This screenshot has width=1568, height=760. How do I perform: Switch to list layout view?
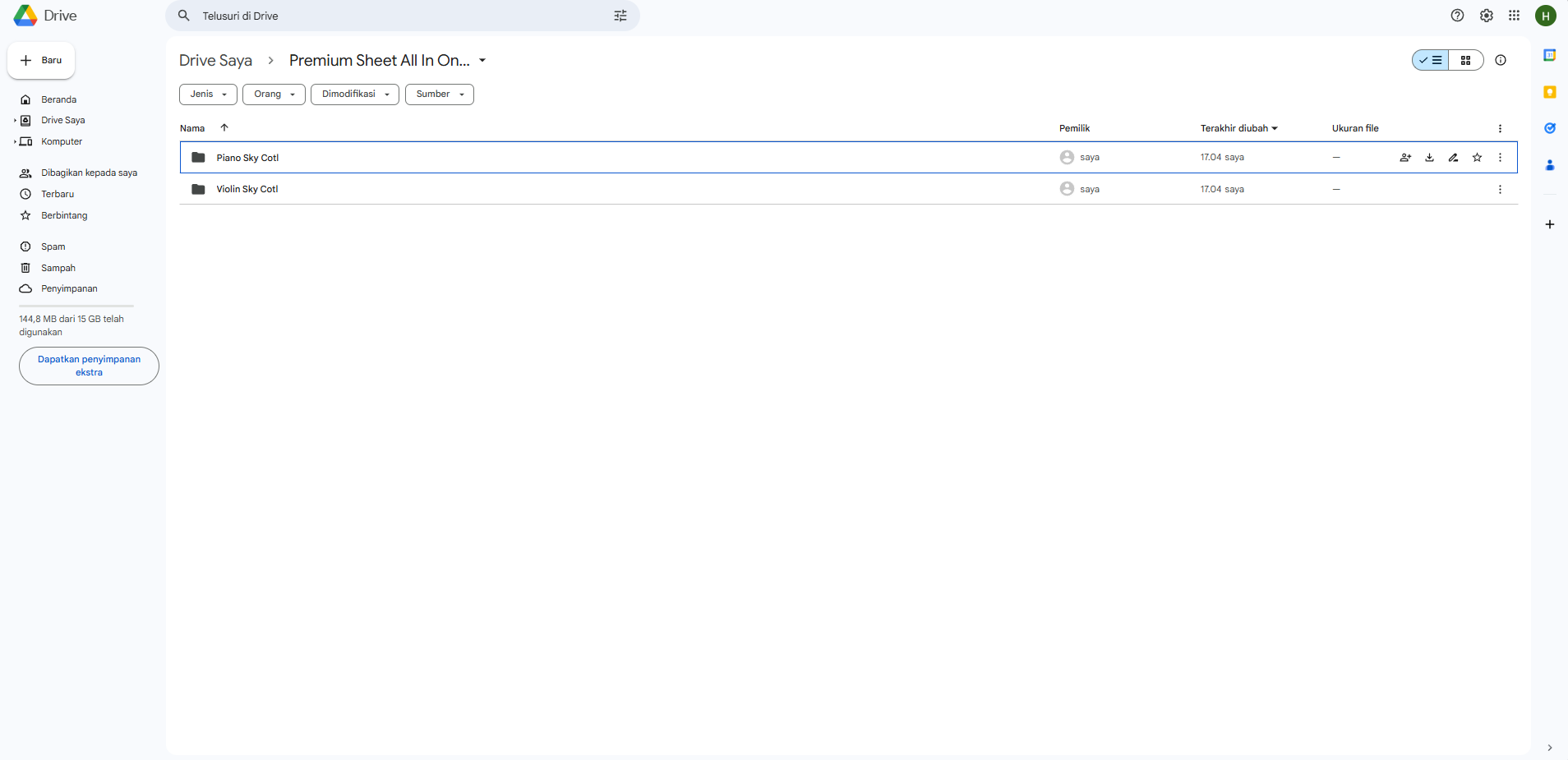pyautogui.click(x=1431, y=60)
